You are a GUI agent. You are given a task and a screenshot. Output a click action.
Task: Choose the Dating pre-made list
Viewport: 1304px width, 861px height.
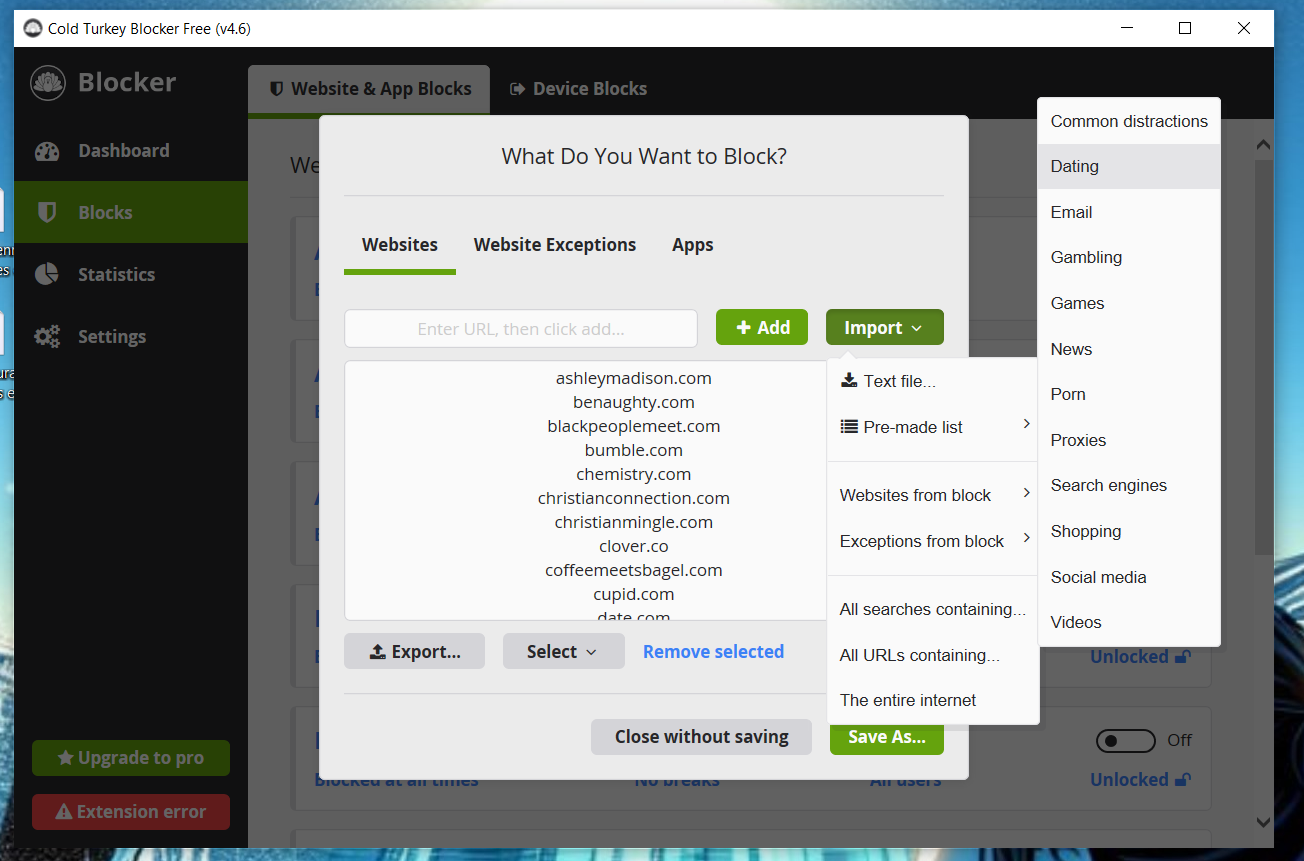coord(1129,166)
